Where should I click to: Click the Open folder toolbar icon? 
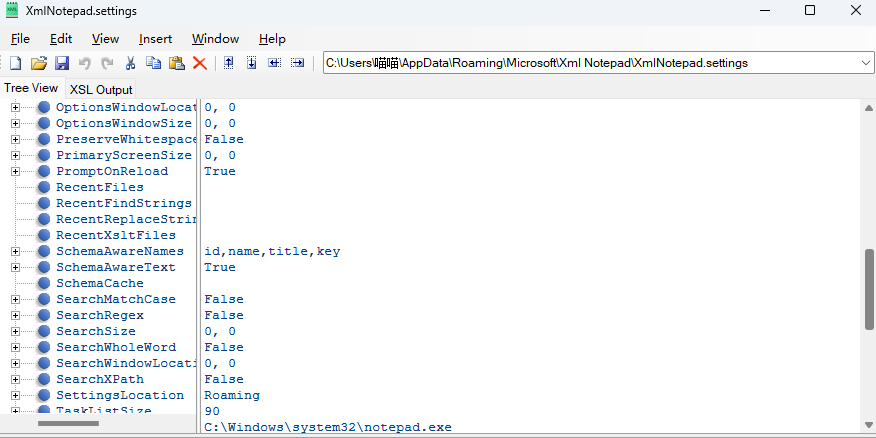pos(39,63)
